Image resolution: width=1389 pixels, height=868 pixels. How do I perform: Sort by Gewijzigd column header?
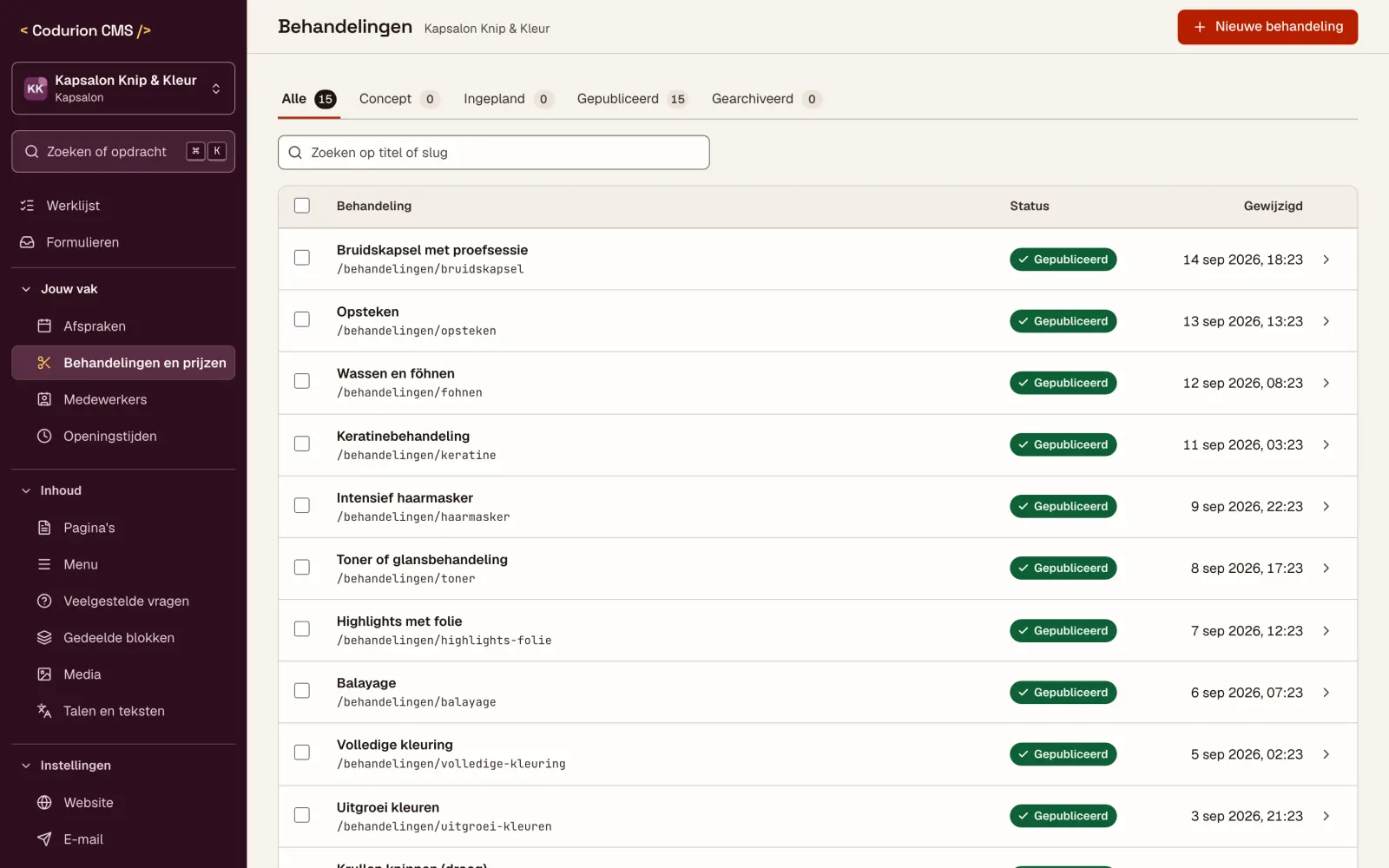click(1273, 206)
